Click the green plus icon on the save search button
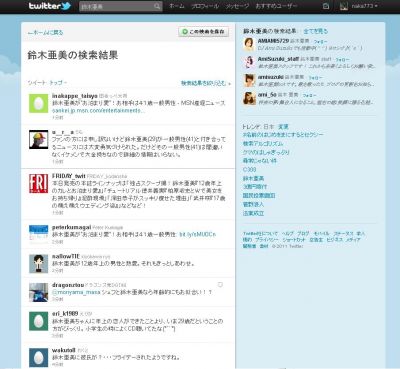The image size is (400, 369). click(185, 32)
